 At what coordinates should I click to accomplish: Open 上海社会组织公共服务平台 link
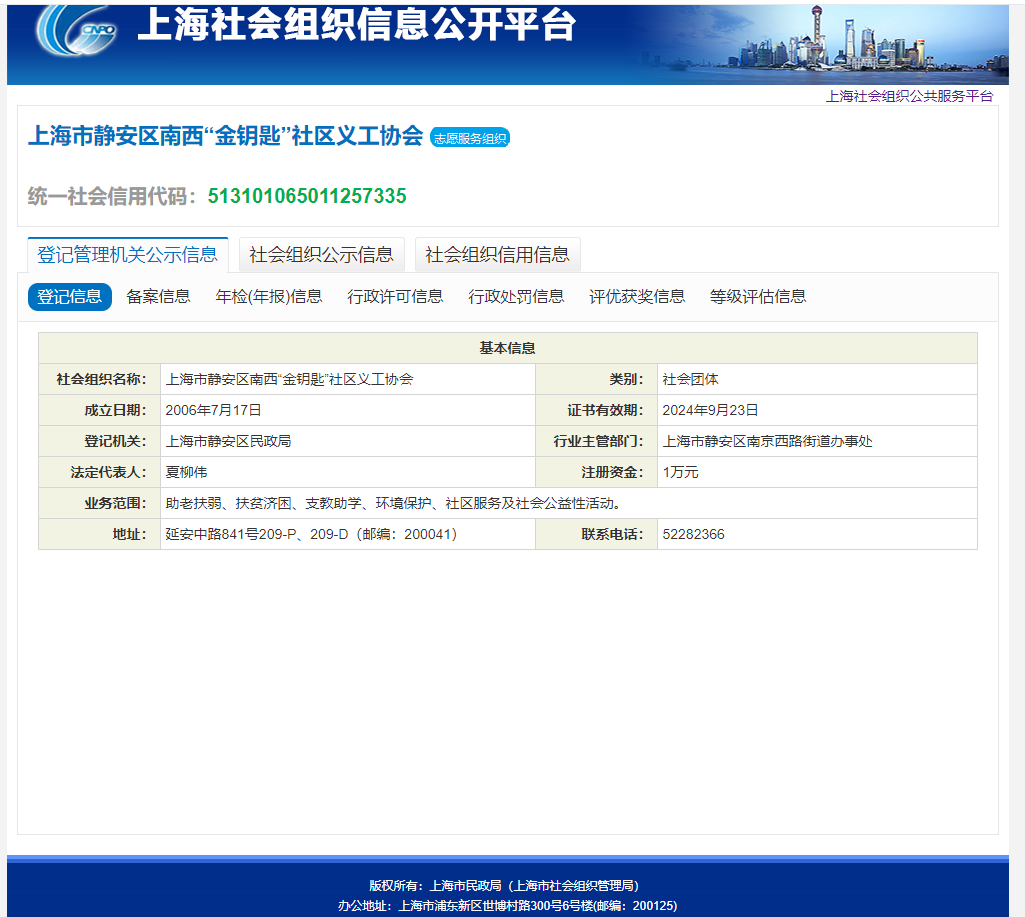(909, 96)
